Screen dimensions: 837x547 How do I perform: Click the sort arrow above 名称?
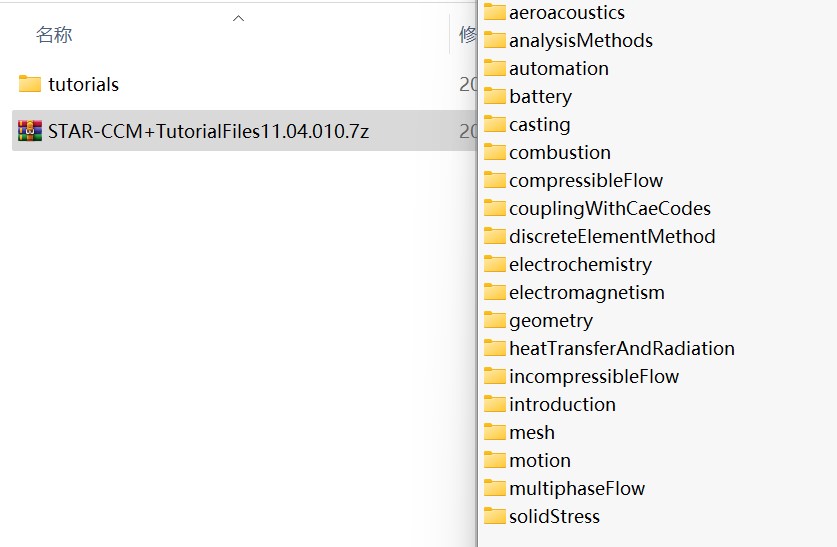(x=238, y=18)
